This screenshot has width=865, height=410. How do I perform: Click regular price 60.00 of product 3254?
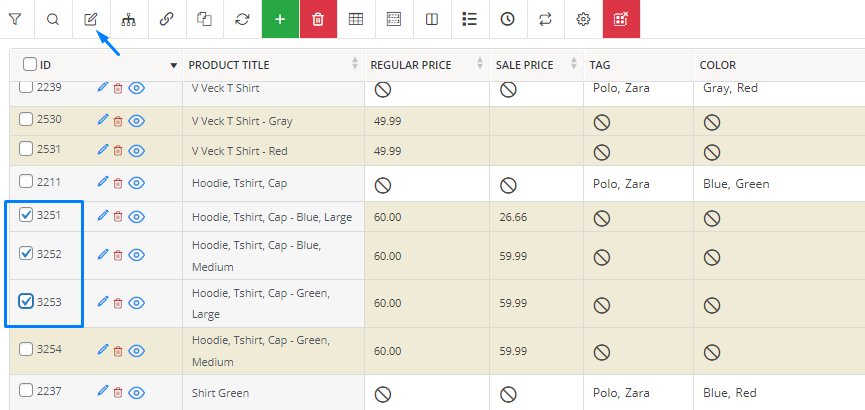click(x=387, y=351)
